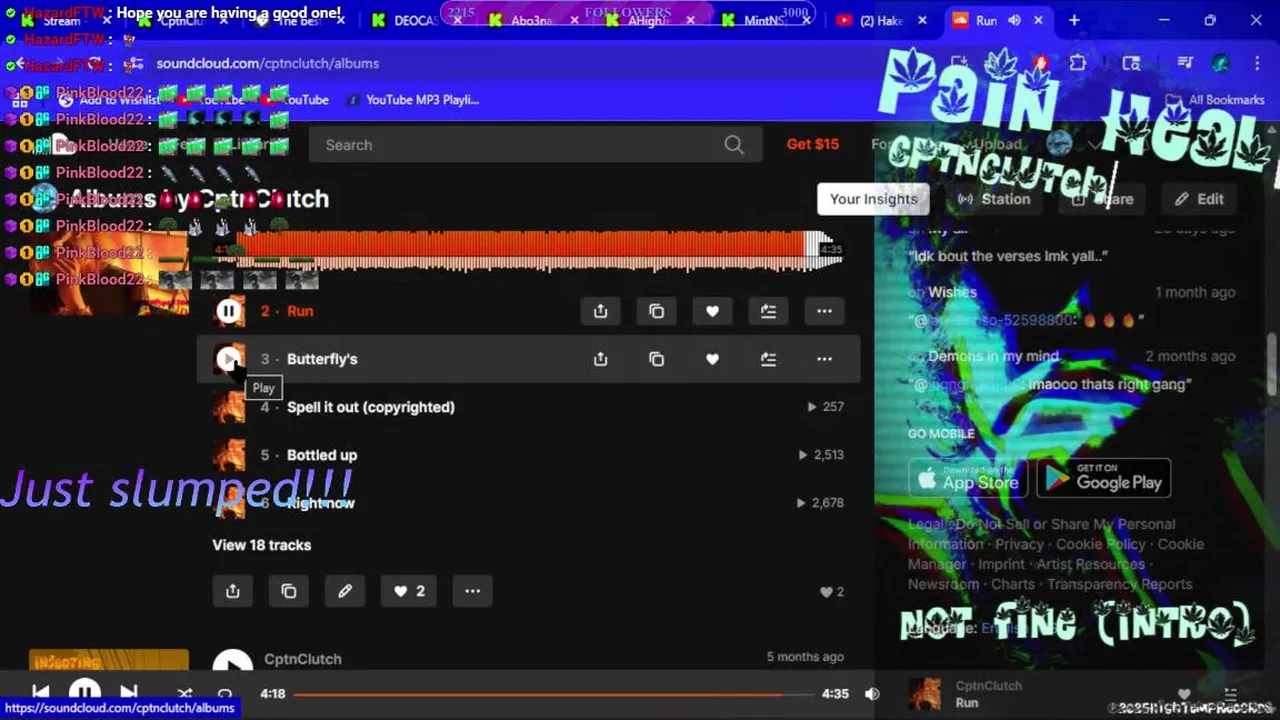Mute the Run tab via its speaker icon
This screenshot has width=1280, height=720.
click(x=1014, y=20)
